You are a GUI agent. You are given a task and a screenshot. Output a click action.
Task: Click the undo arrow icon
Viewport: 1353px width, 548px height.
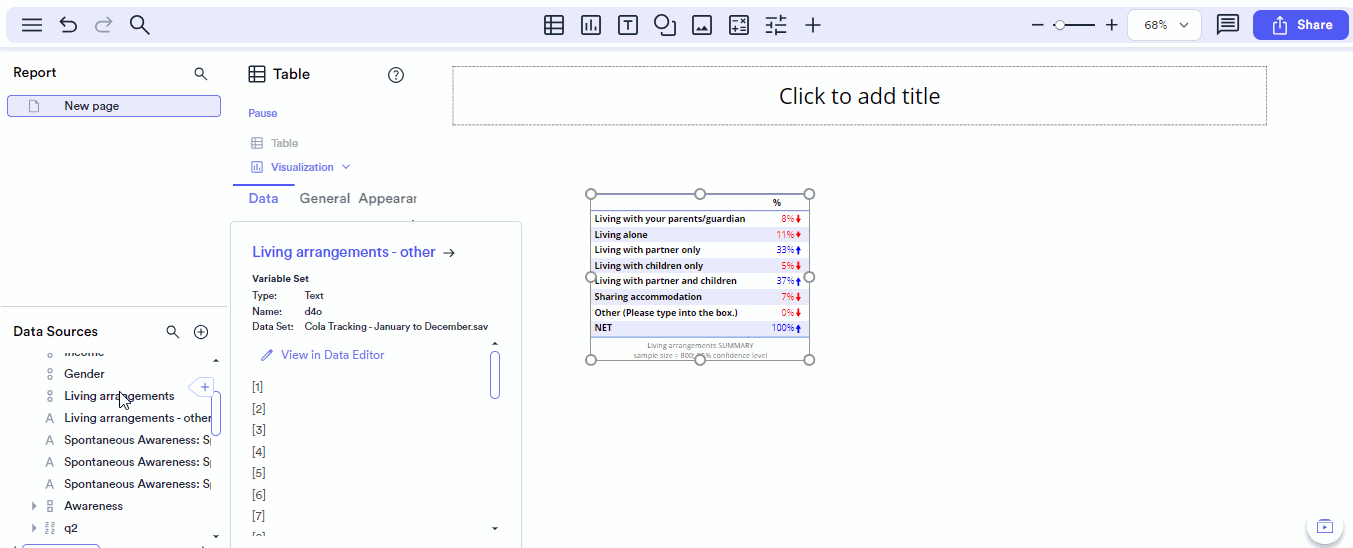pyautogui.click(x=68, y=25)
